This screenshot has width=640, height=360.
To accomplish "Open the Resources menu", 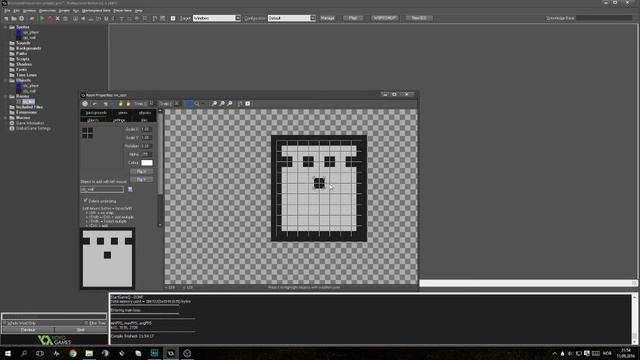I will (47, 11).
